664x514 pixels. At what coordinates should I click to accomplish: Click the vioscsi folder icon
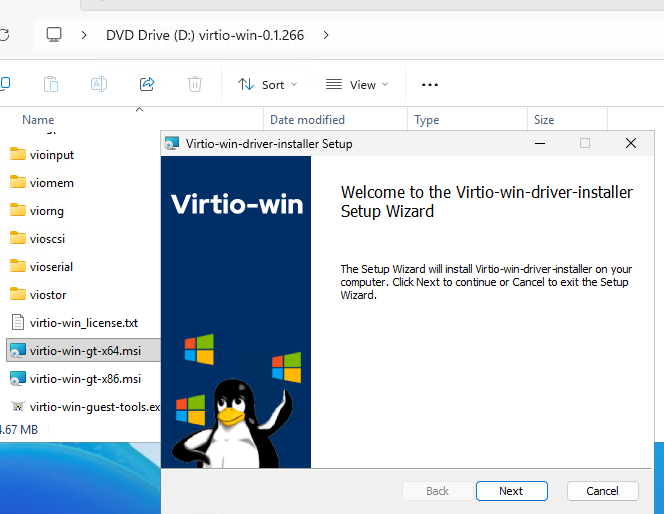coord(18,238)
